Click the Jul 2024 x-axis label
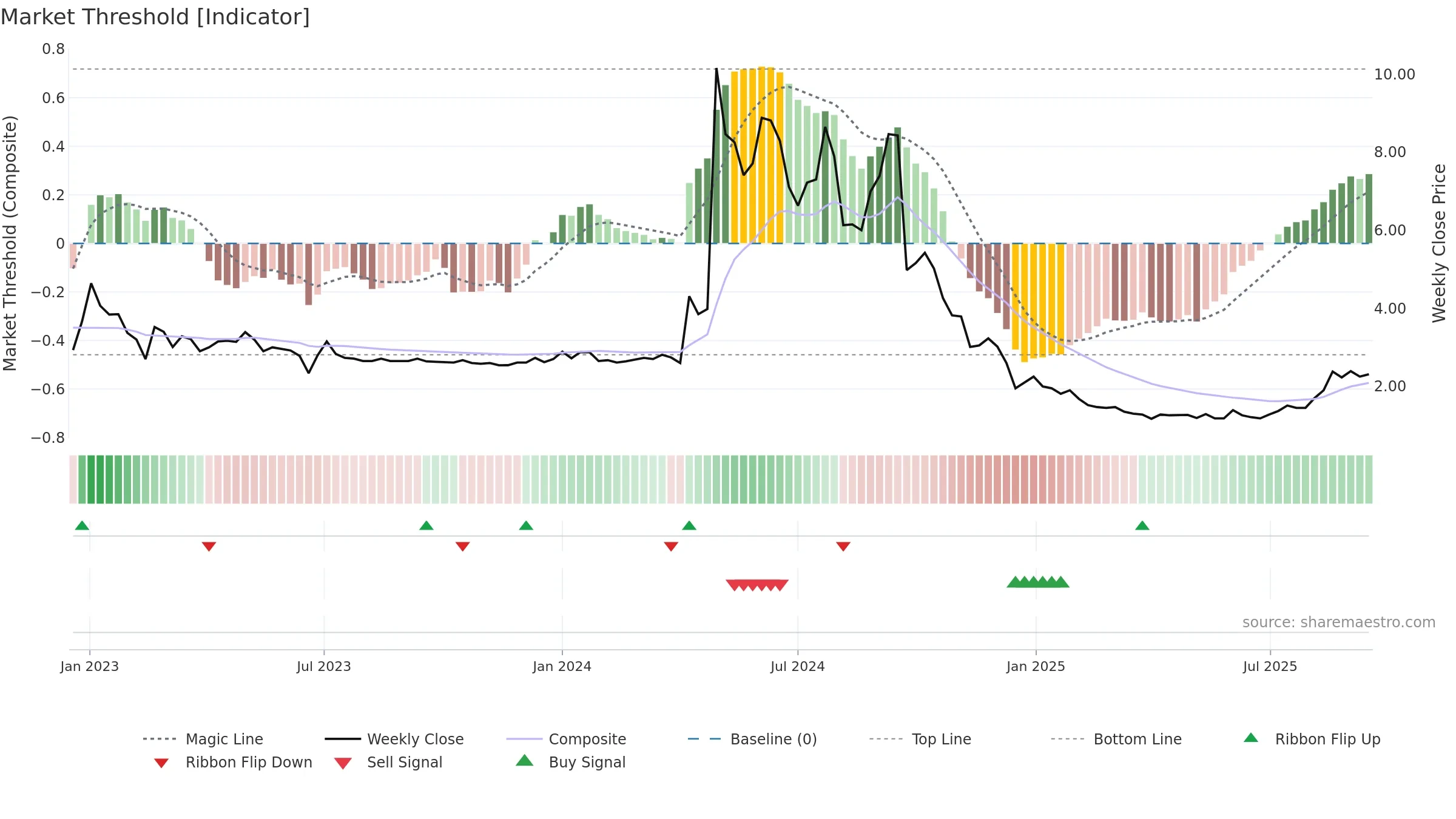This screenshot has height=819, width=1456. (798, 666)
